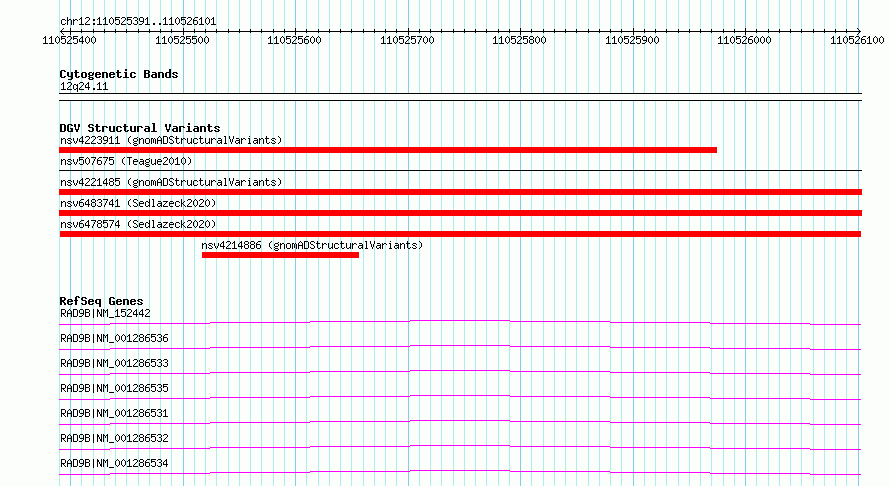Screen dimensions: 890x486
Task: Open transcript RAD9B|NM_001286532
Action: pos(114,438)
